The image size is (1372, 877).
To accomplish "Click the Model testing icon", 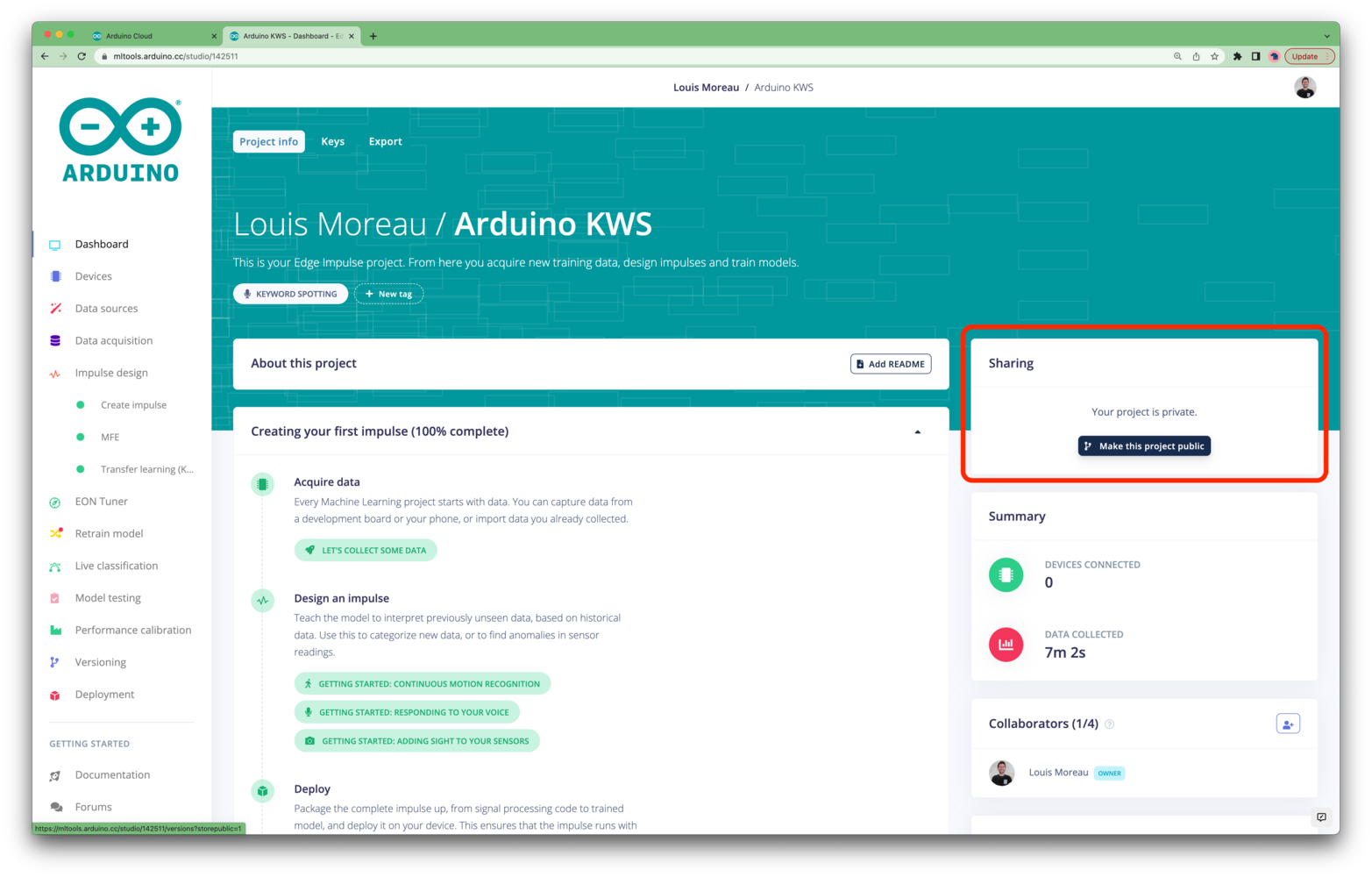I will tap(55, 598).
